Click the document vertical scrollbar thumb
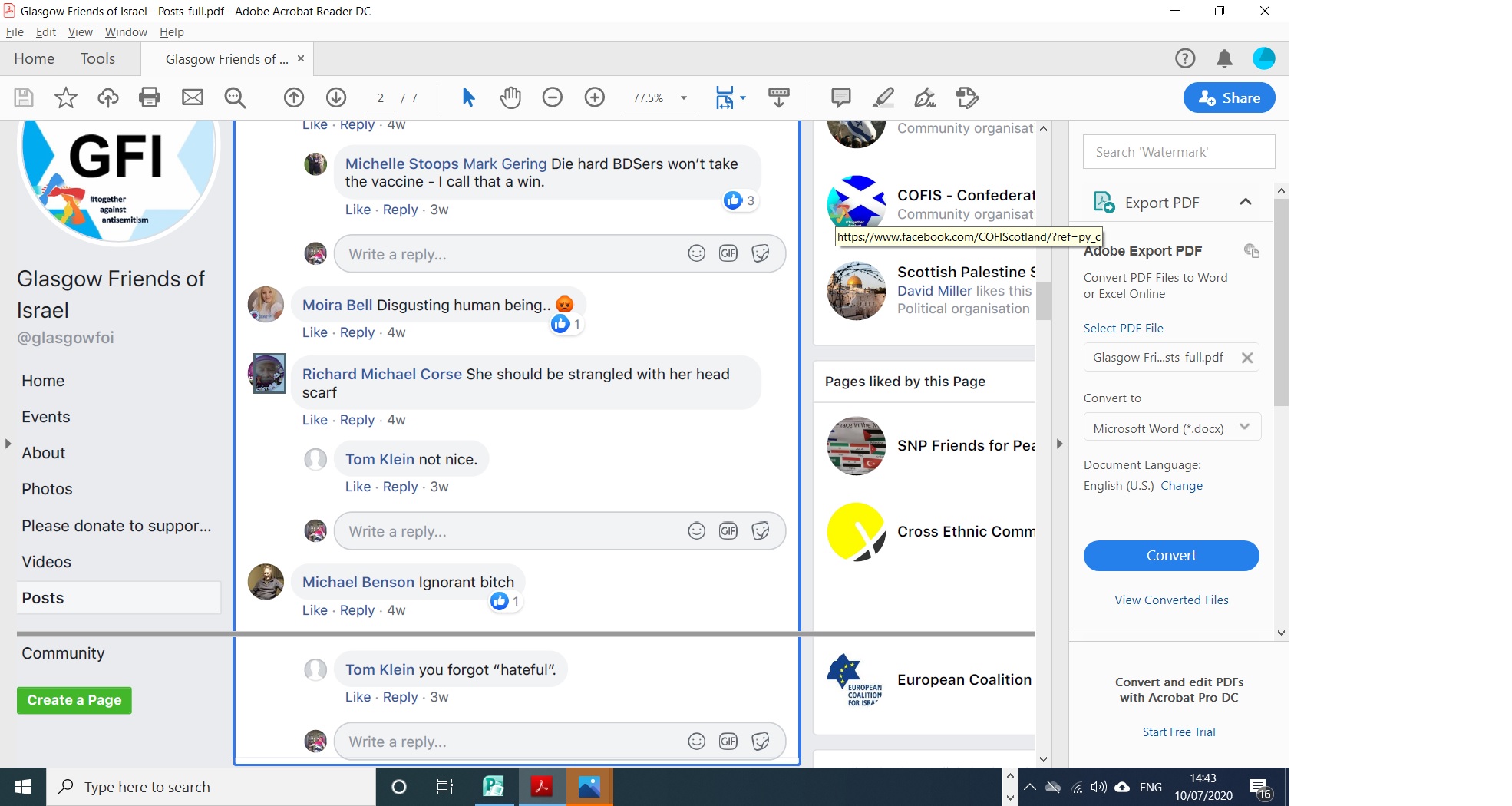The image size is (1512, 806). [x=1043, y=301]
